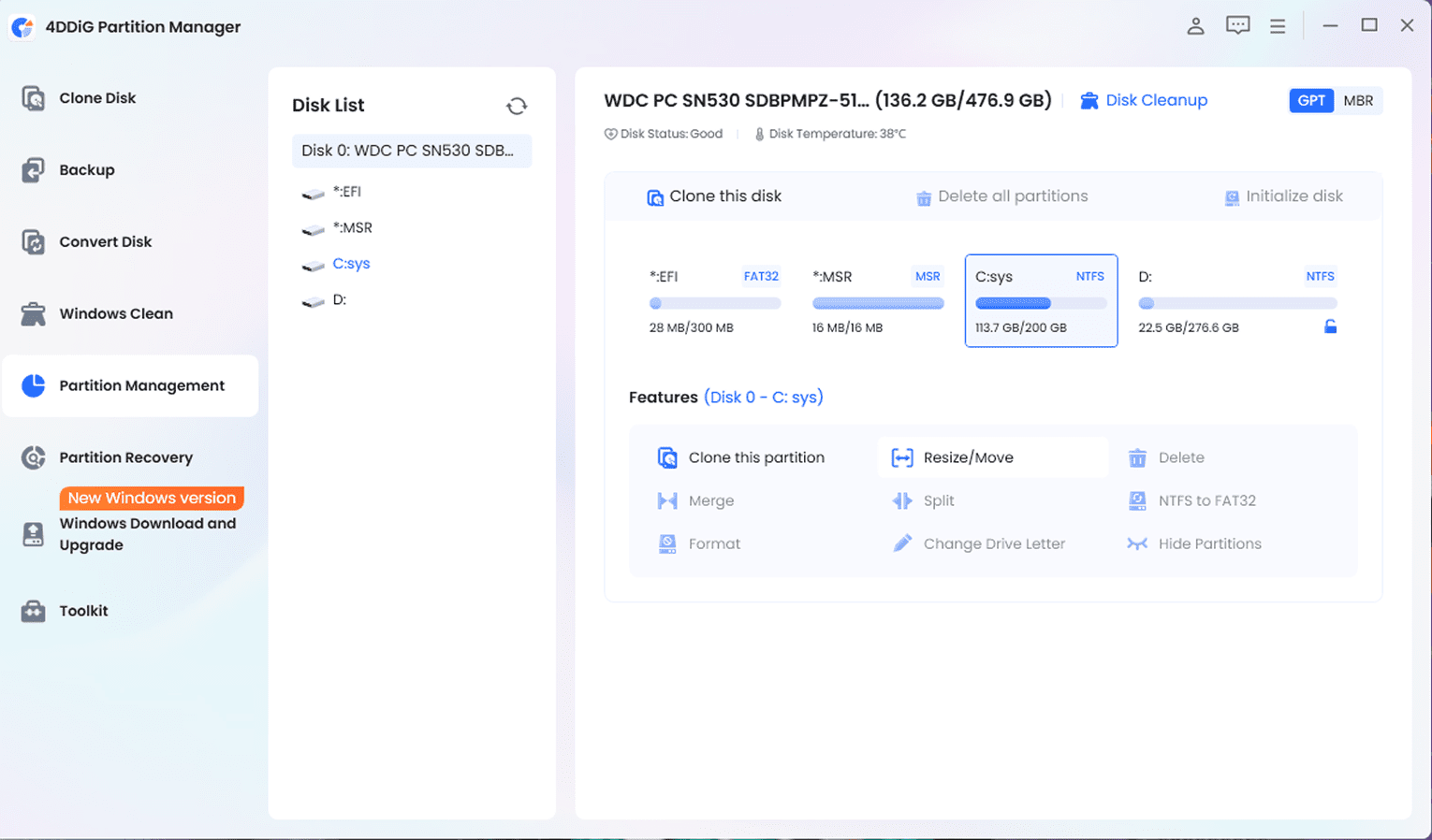Screen dimensions: 1432x840
Task: Click the Windows Clean sidebar icon
Action: pos(33,314)
